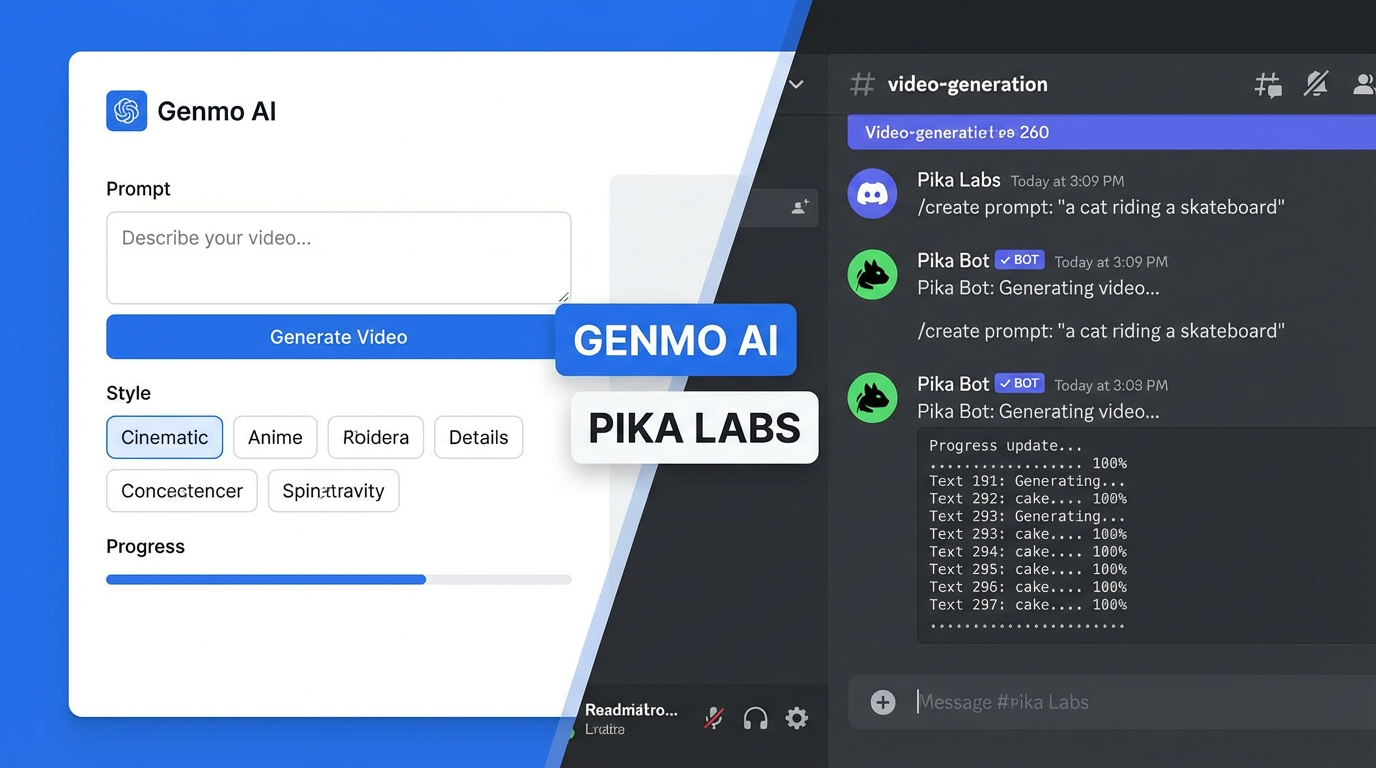Focus the Describe your video prompt field
The image size is (1376, 768).
tap(338, 257)
